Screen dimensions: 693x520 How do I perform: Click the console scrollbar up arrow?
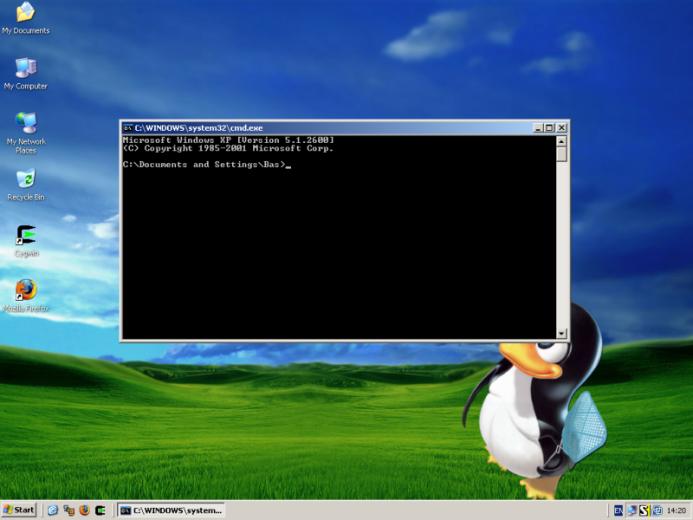561,141
